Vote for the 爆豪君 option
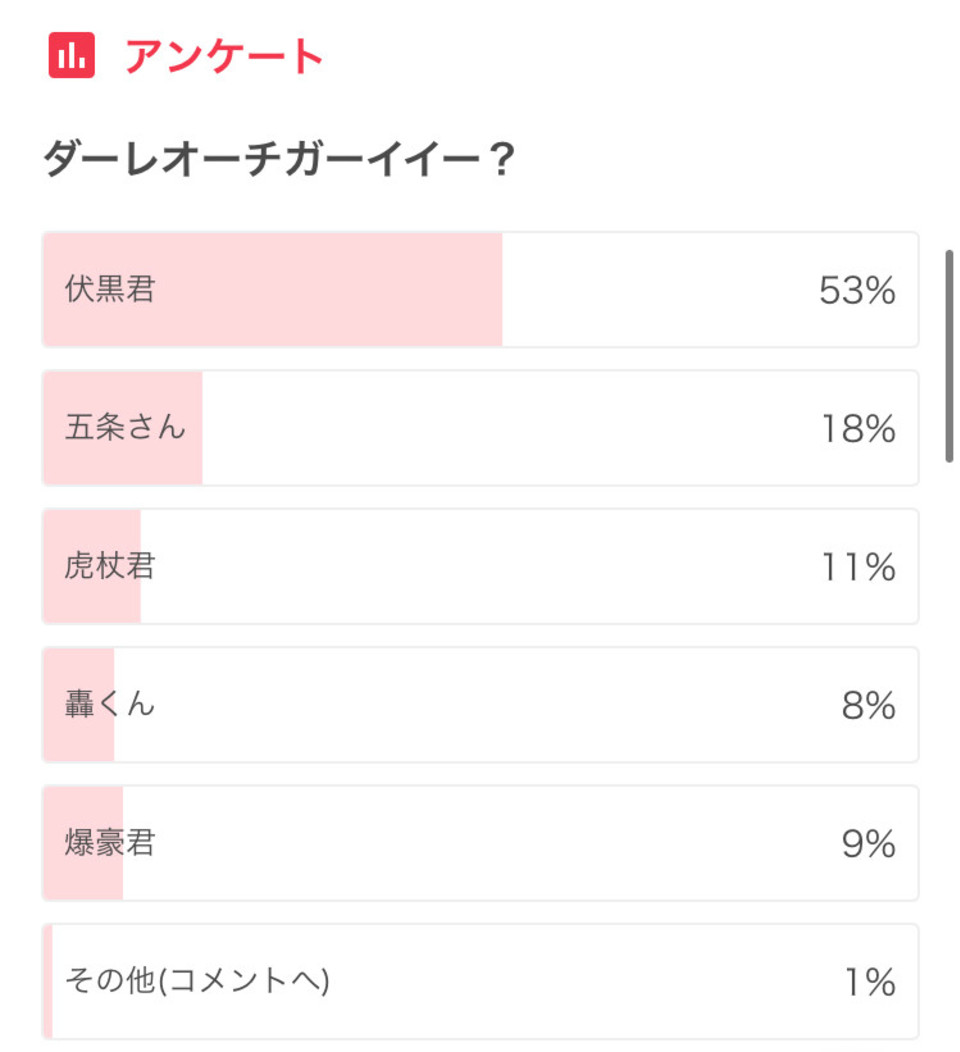This screenshot has height=1052, width=960. pyautogui.click(x=480, y=843)
